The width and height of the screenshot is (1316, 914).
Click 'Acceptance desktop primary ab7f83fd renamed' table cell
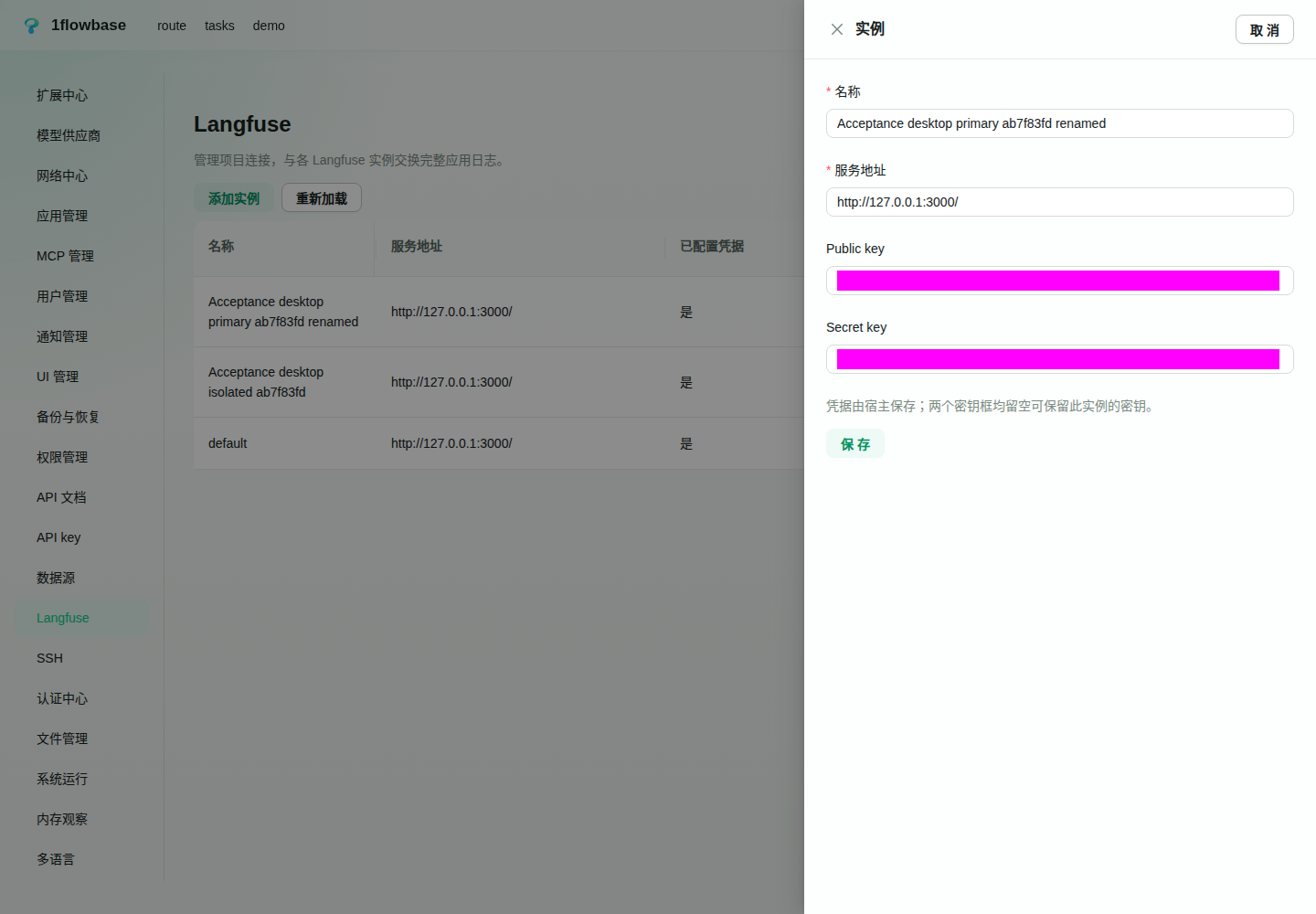(284, 312)
